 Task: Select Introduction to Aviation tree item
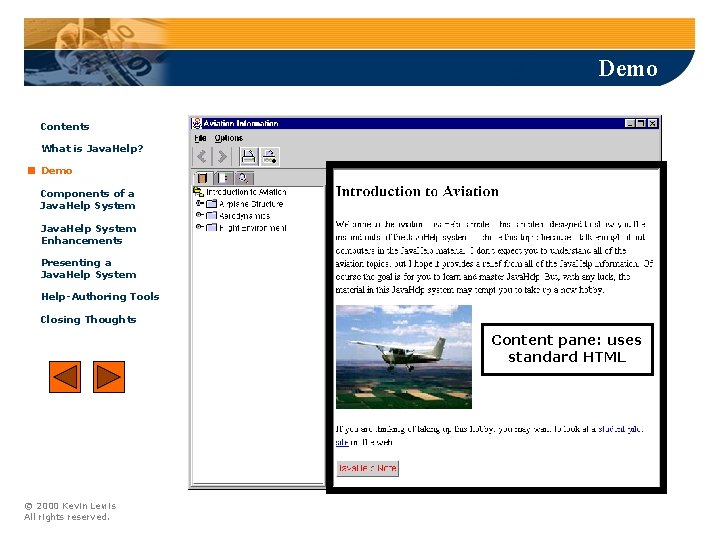[246, 192]
